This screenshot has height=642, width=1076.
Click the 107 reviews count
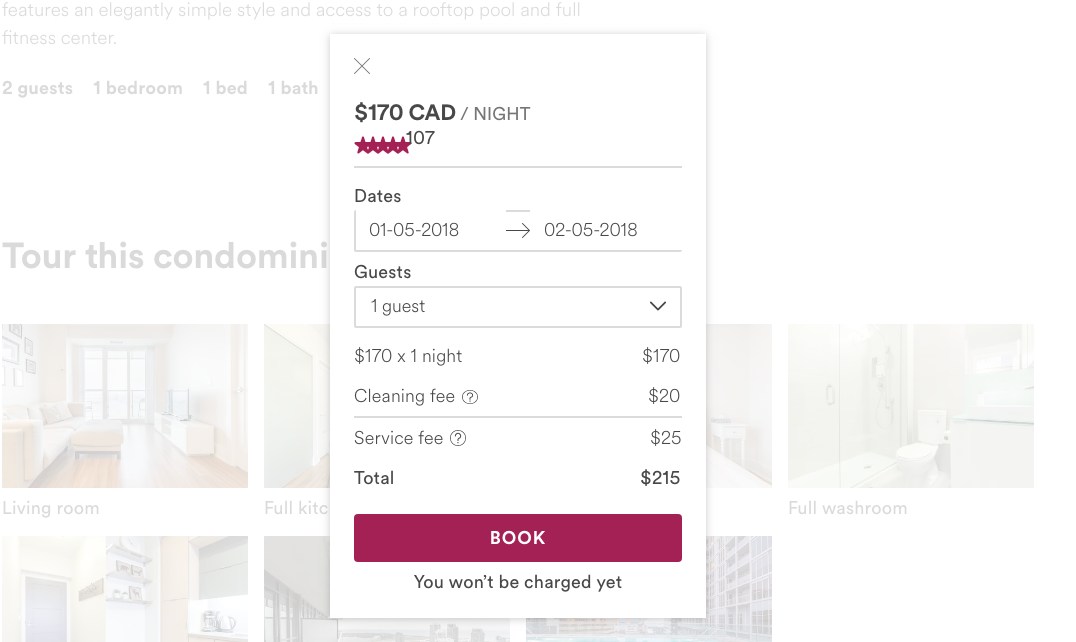(x=420, y=138)
